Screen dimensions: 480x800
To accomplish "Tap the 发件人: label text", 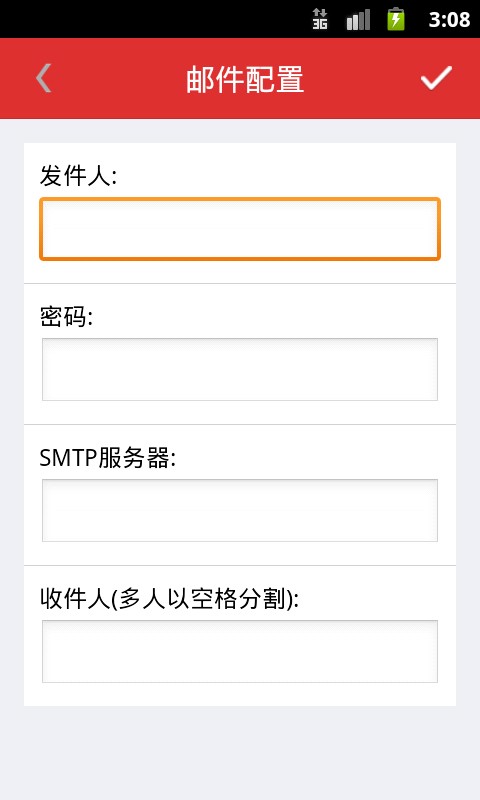I will point(79,176).
